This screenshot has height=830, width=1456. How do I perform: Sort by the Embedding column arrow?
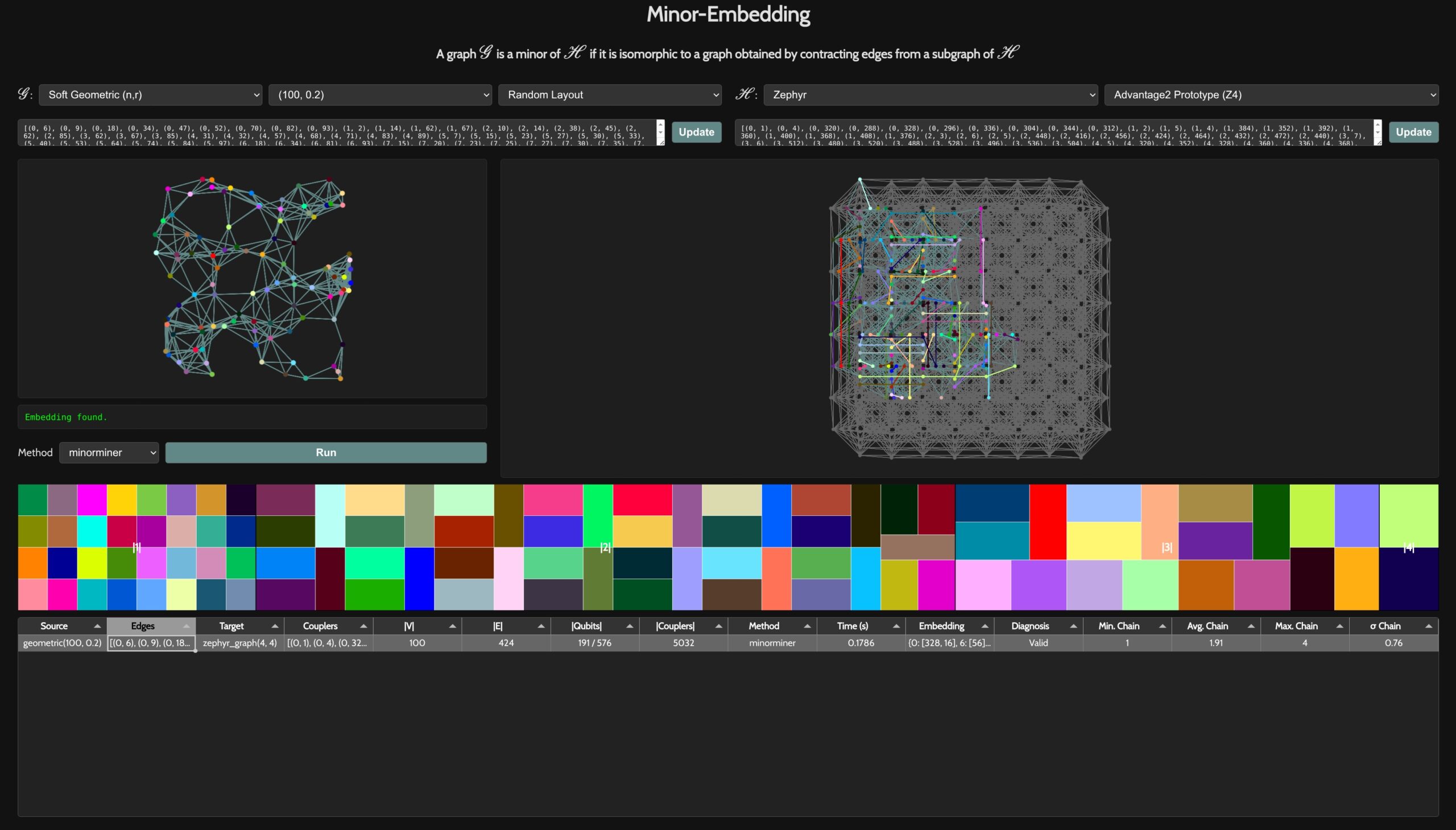[985, 626]
